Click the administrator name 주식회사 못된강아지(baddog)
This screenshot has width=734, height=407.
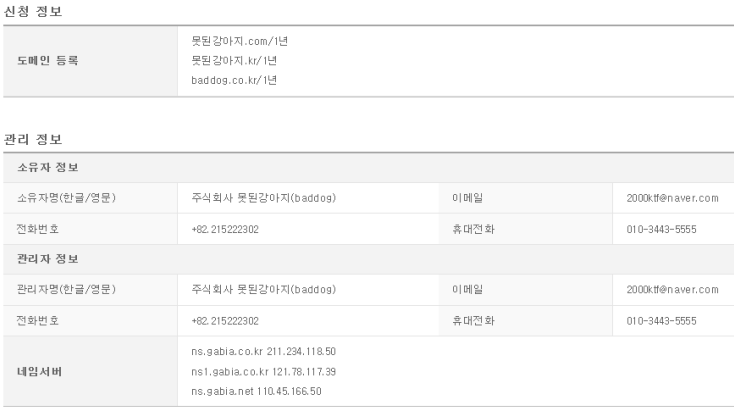[x=264, y=289]
